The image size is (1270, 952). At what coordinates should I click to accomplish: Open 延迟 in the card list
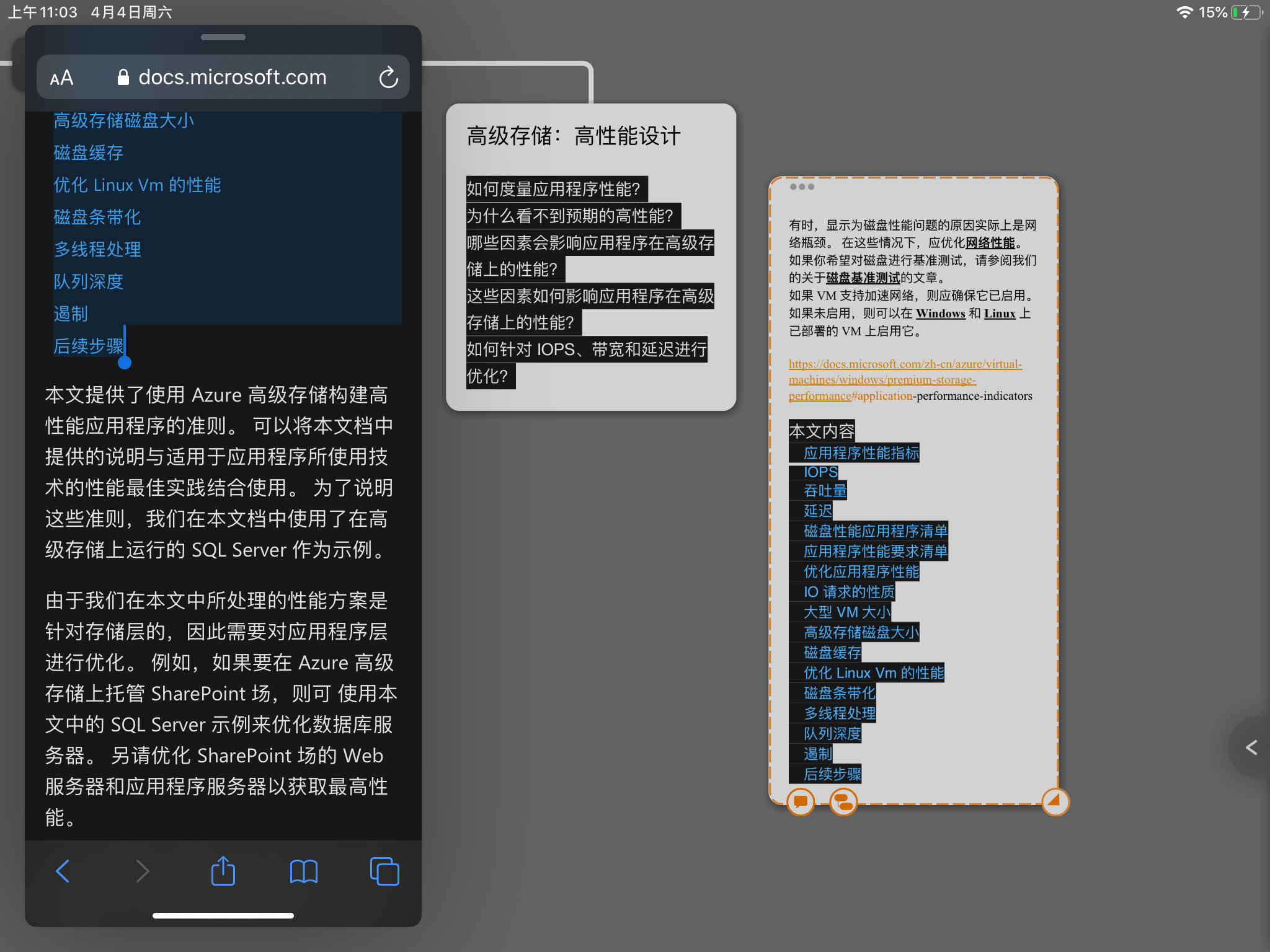click(x=818, y=511)
